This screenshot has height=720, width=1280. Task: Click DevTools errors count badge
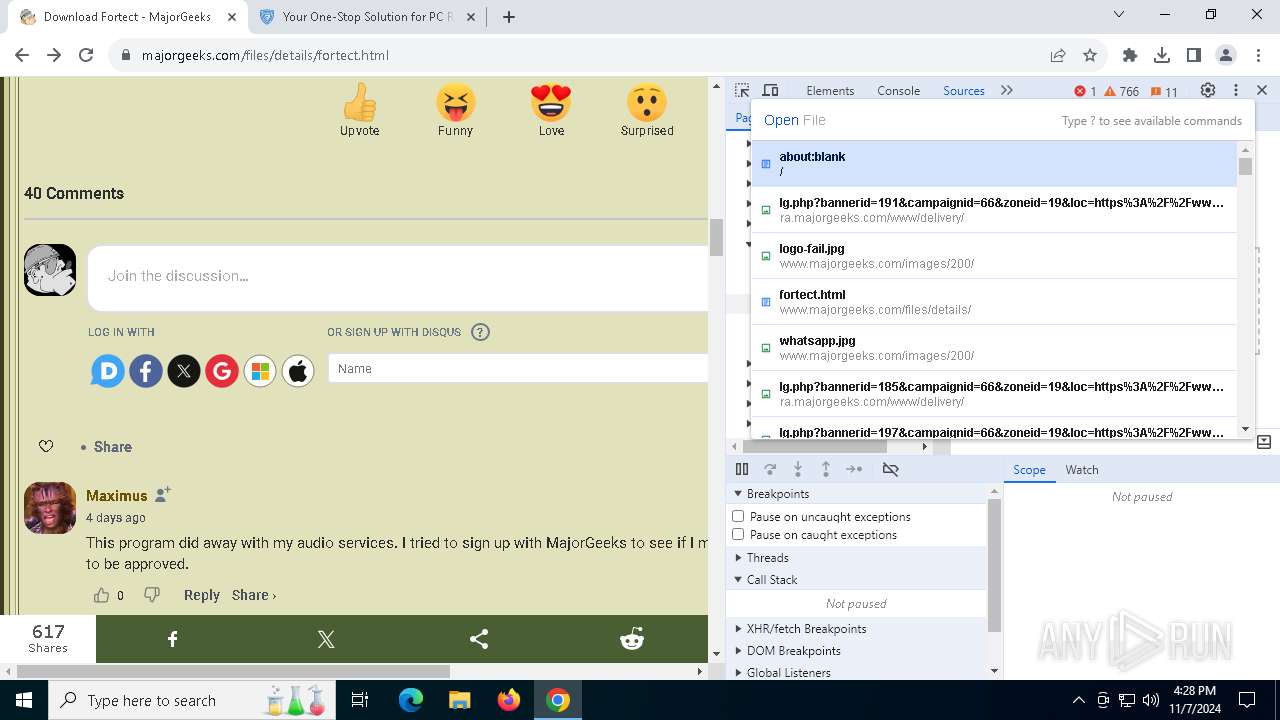tap(1085, 91)
